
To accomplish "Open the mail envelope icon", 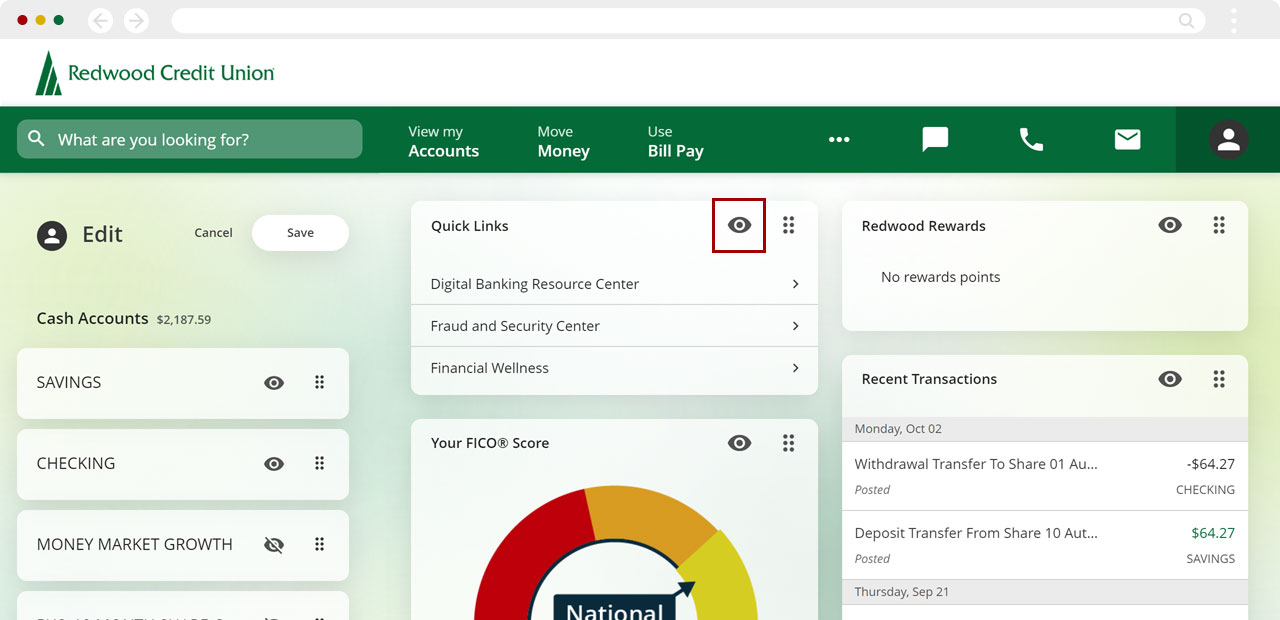I will pos(1127,139).
